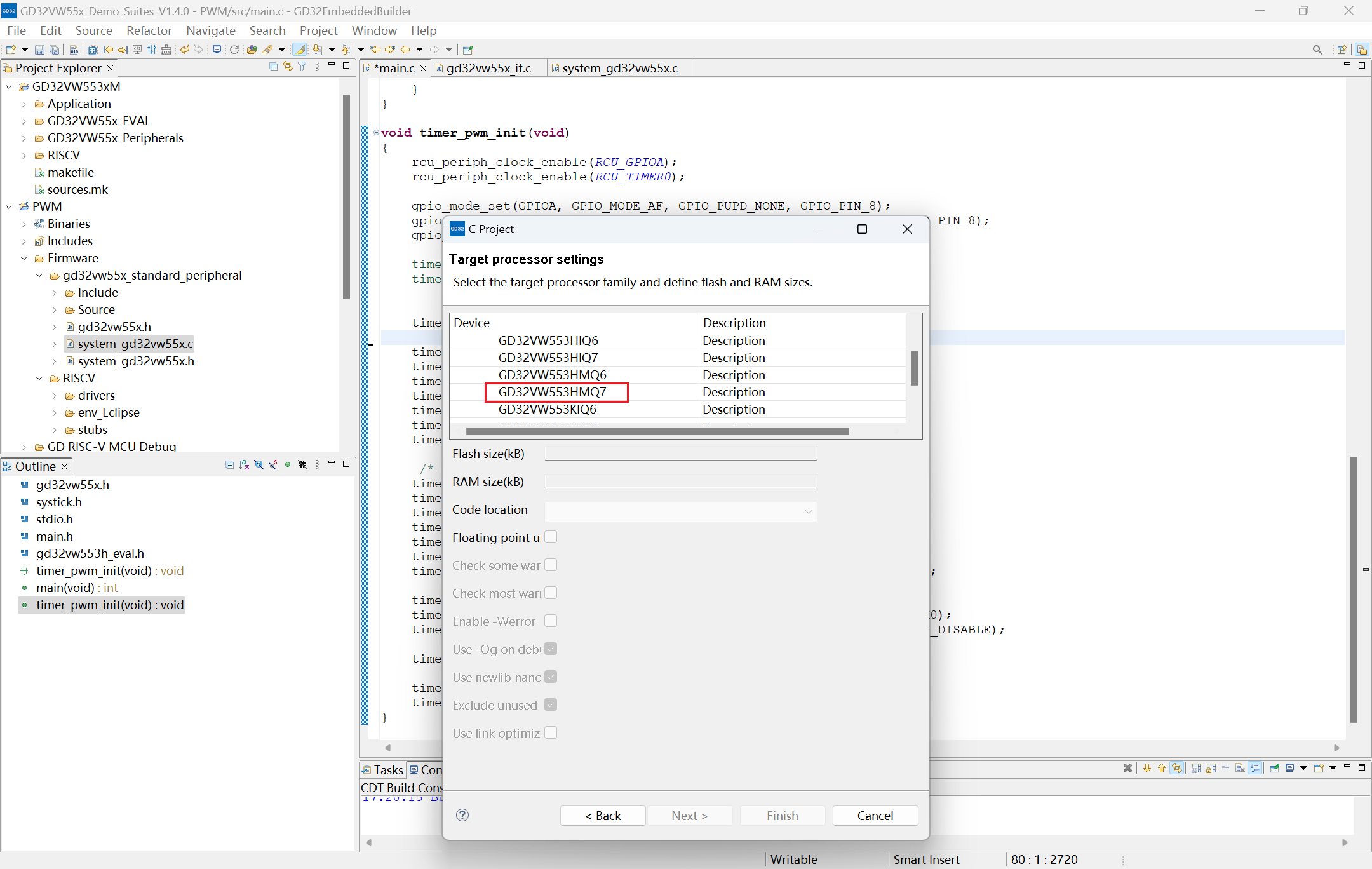Click the pin editor icon in toolbar
Image resolution: width=1372 pixels, height=869 pixels.
[x=468, y=50]
